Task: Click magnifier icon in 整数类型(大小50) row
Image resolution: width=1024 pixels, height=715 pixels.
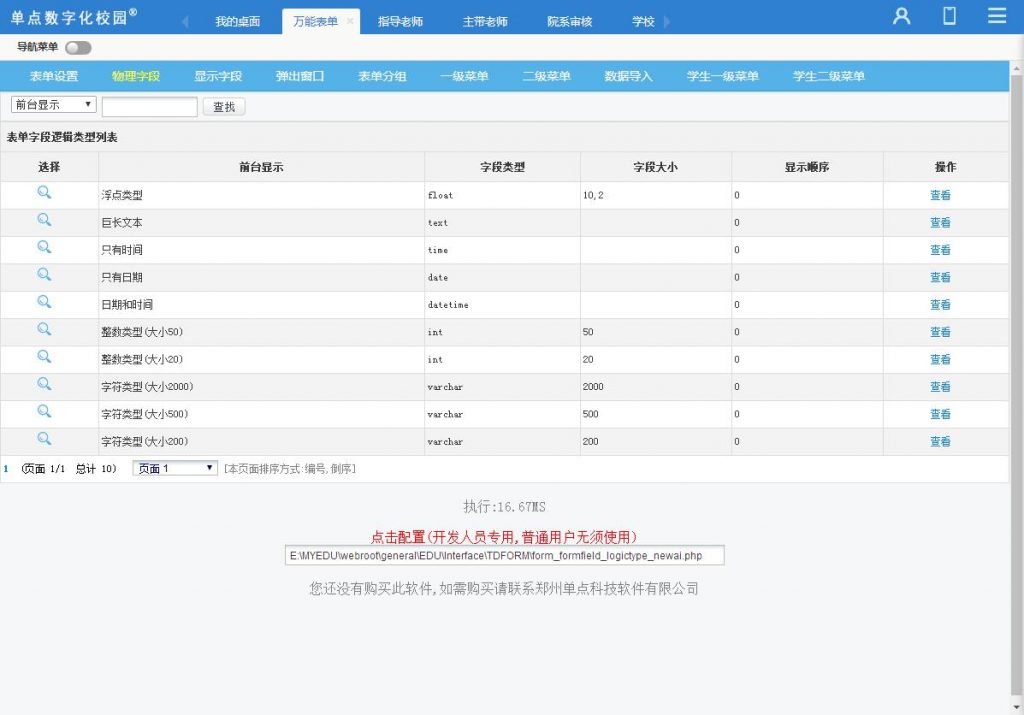Action: (x=44, y=329)
